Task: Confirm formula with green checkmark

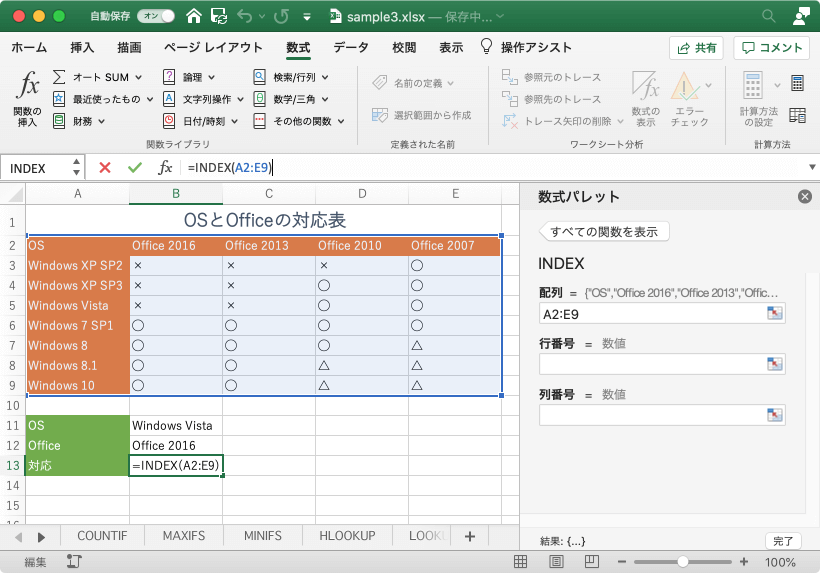Action: pos(135,167)
